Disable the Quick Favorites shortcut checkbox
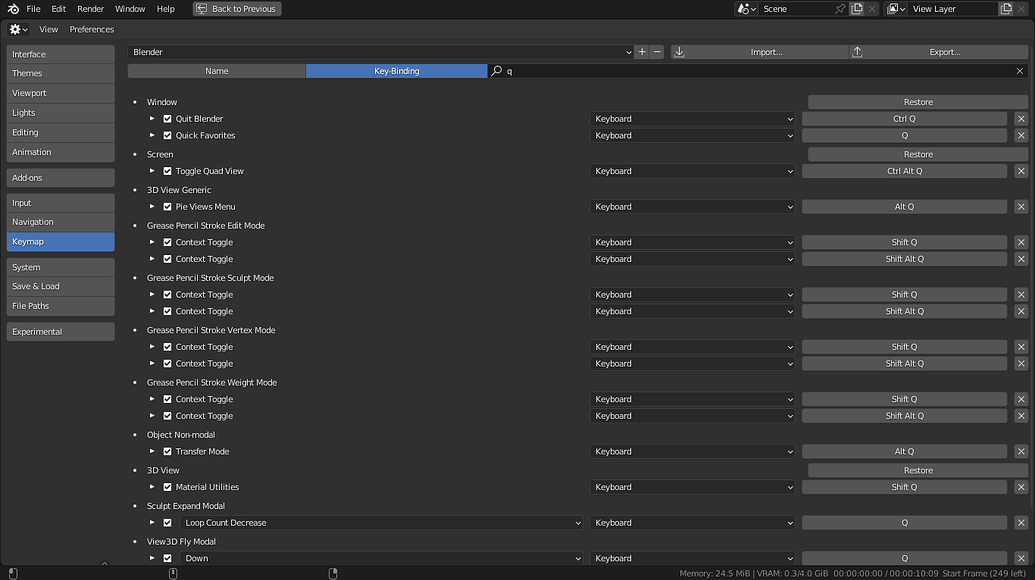 point(167,135)
